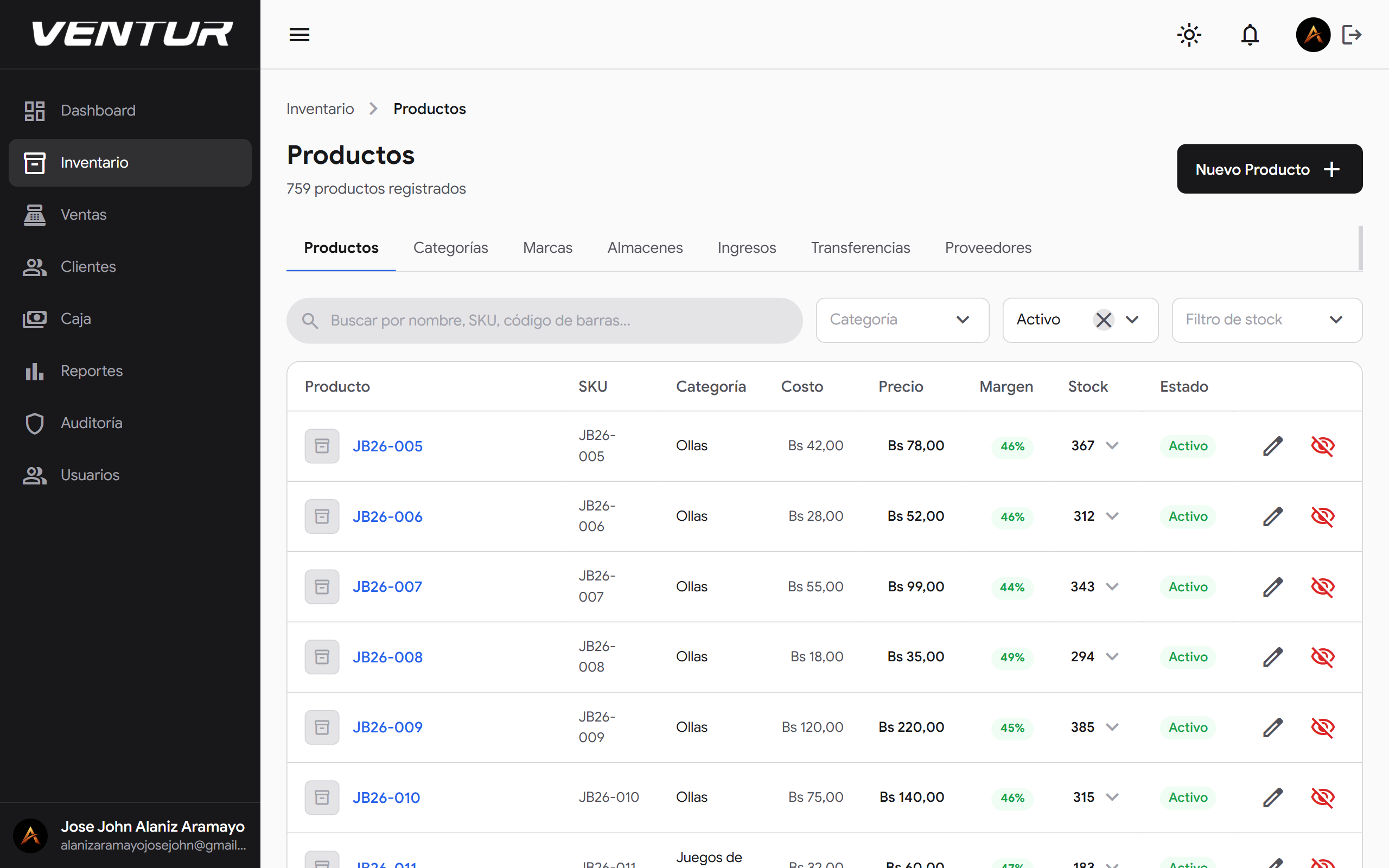Open the Categoría filter dropdown
The height and width of the screenshot is (868, 1389).
[x=902, y=320]
